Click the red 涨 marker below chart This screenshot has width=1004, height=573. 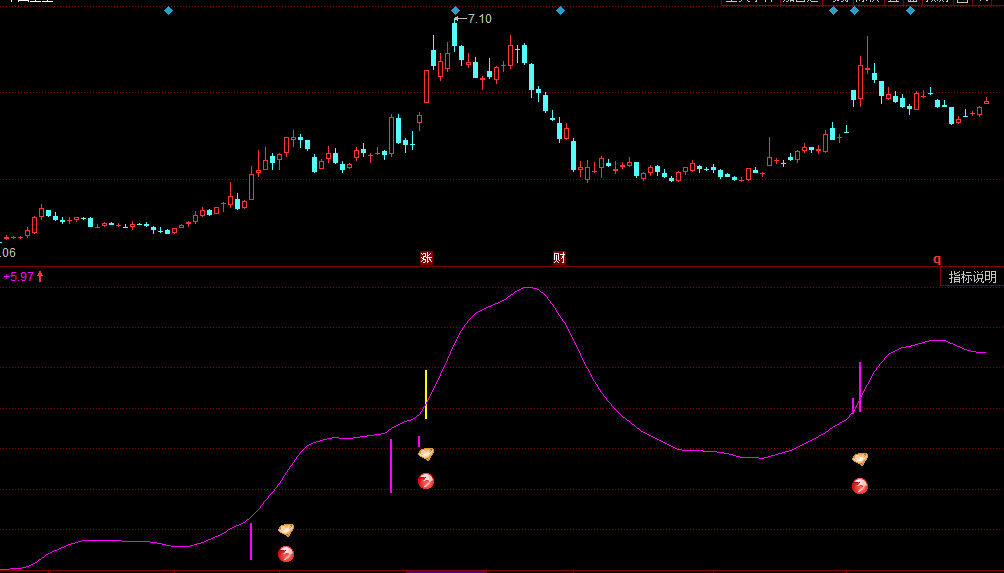tap(426, 258)
